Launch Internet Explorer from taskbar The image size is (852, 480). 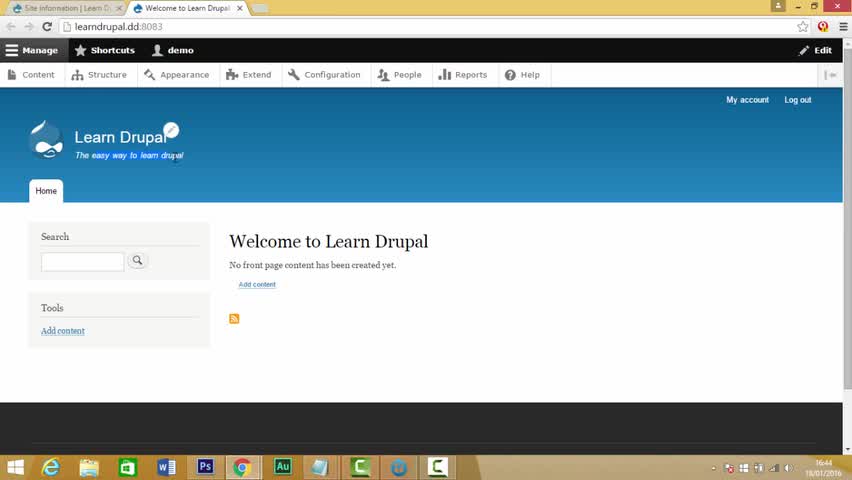coord(51,467)
